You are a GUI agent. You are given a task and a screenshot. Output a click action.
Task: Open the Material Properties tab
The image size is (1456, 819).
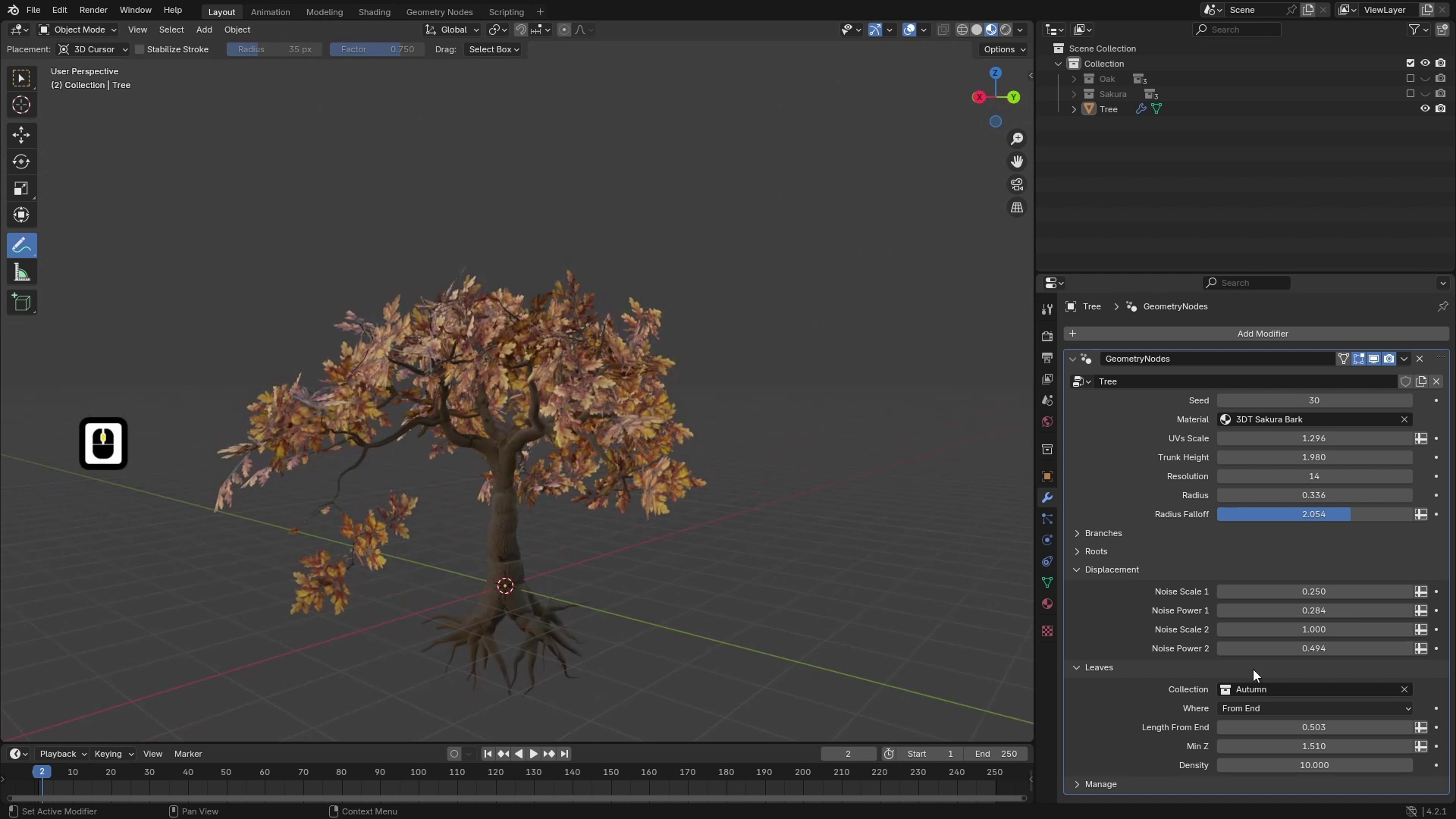pyautogui.click(x=1046, y=604)
